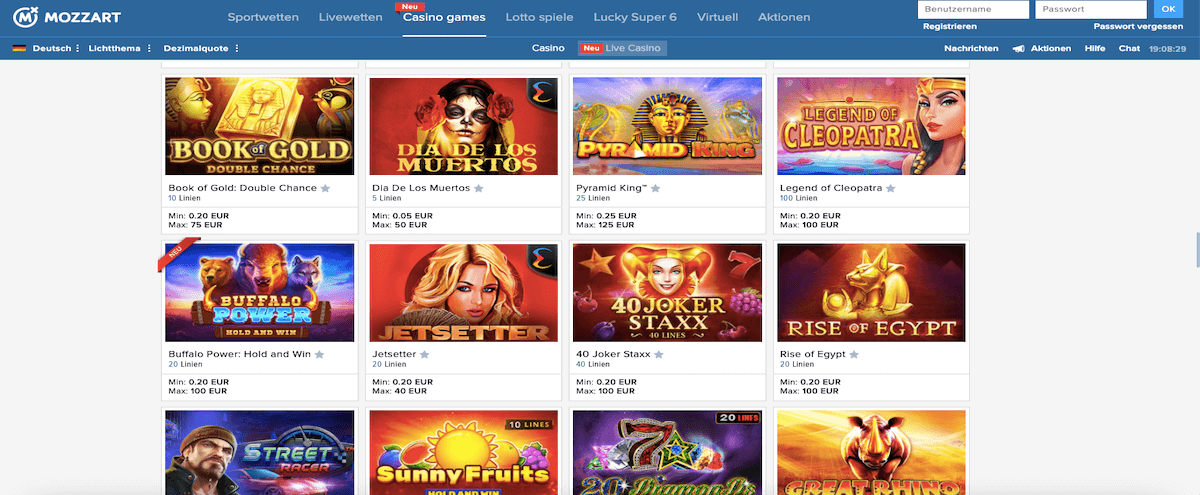Open Great Rhino game thumbnail
This screenshot has height=495, width=1200.
click(871, 452)
